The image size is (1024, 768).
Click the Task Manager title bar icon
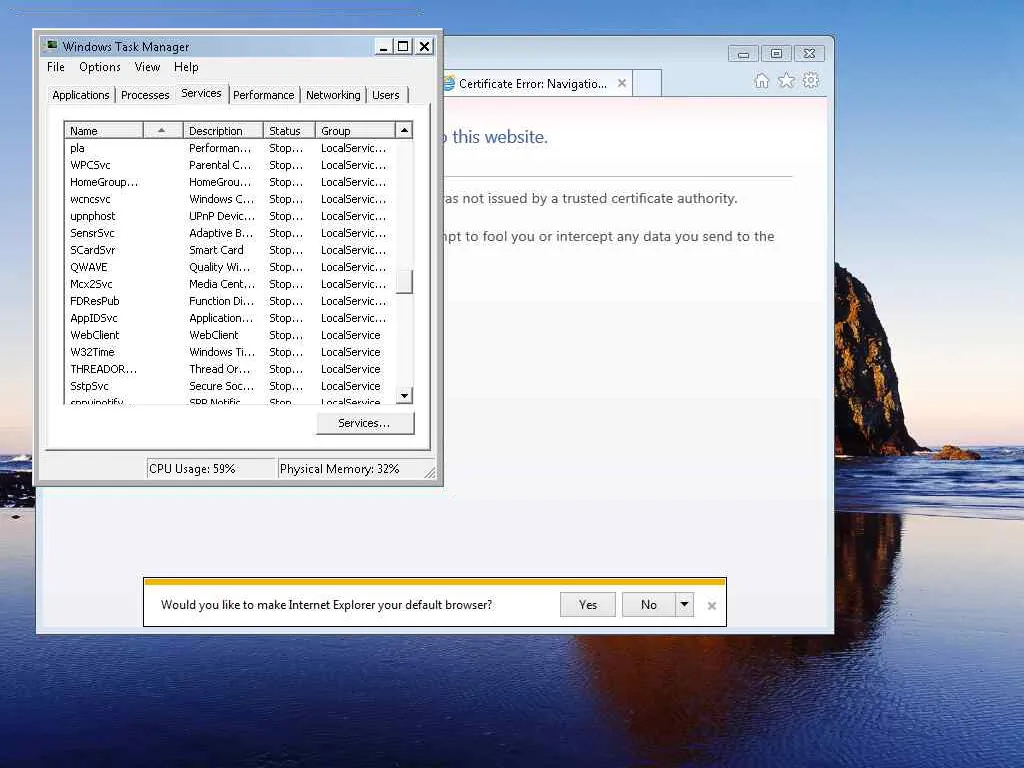pyautogui.click(x=52, y=46)
